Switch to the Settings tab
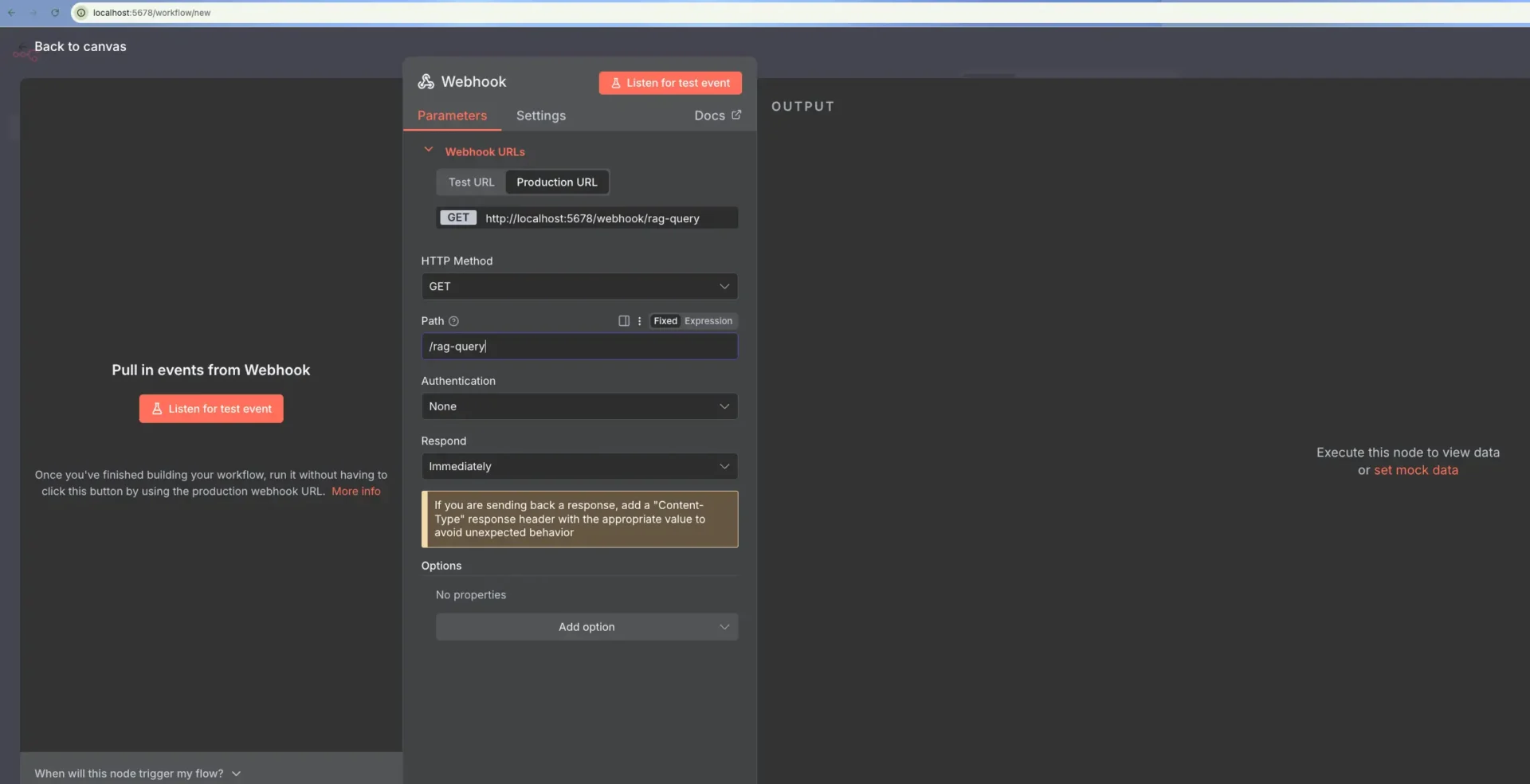Image resolution: width=1530 pixels, height=784 pixels. coord(541,116)
